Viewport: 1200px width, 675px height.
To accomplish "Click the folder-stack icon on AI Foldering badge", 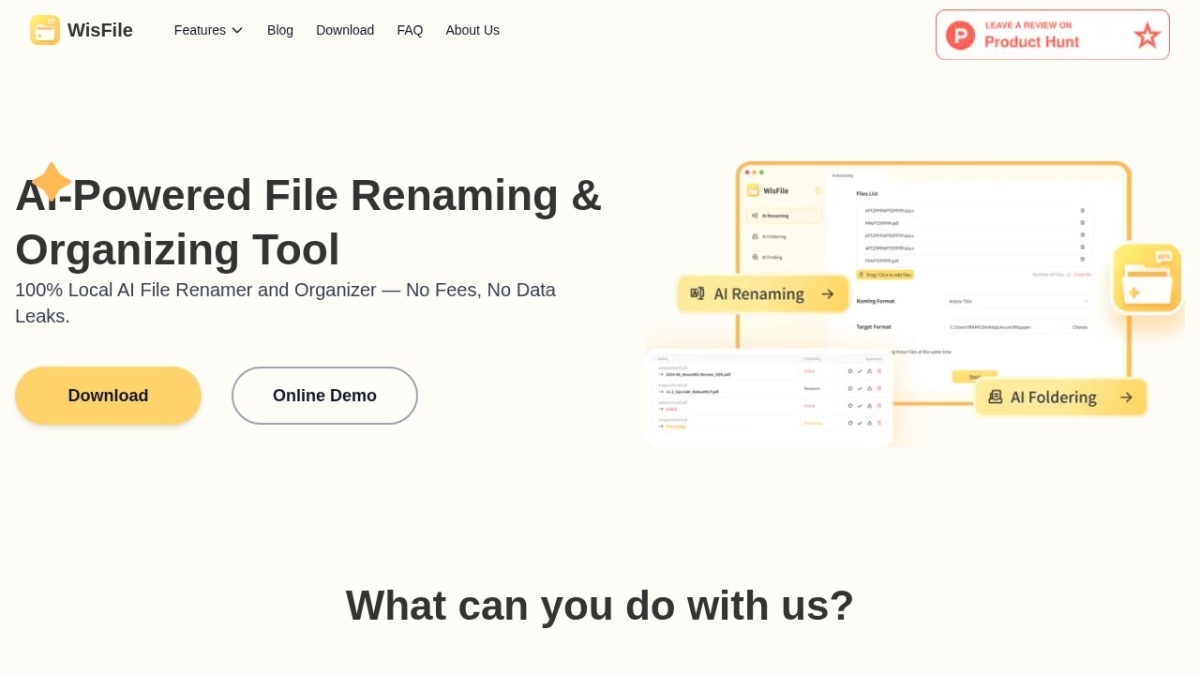I will [x=995, y=397].
